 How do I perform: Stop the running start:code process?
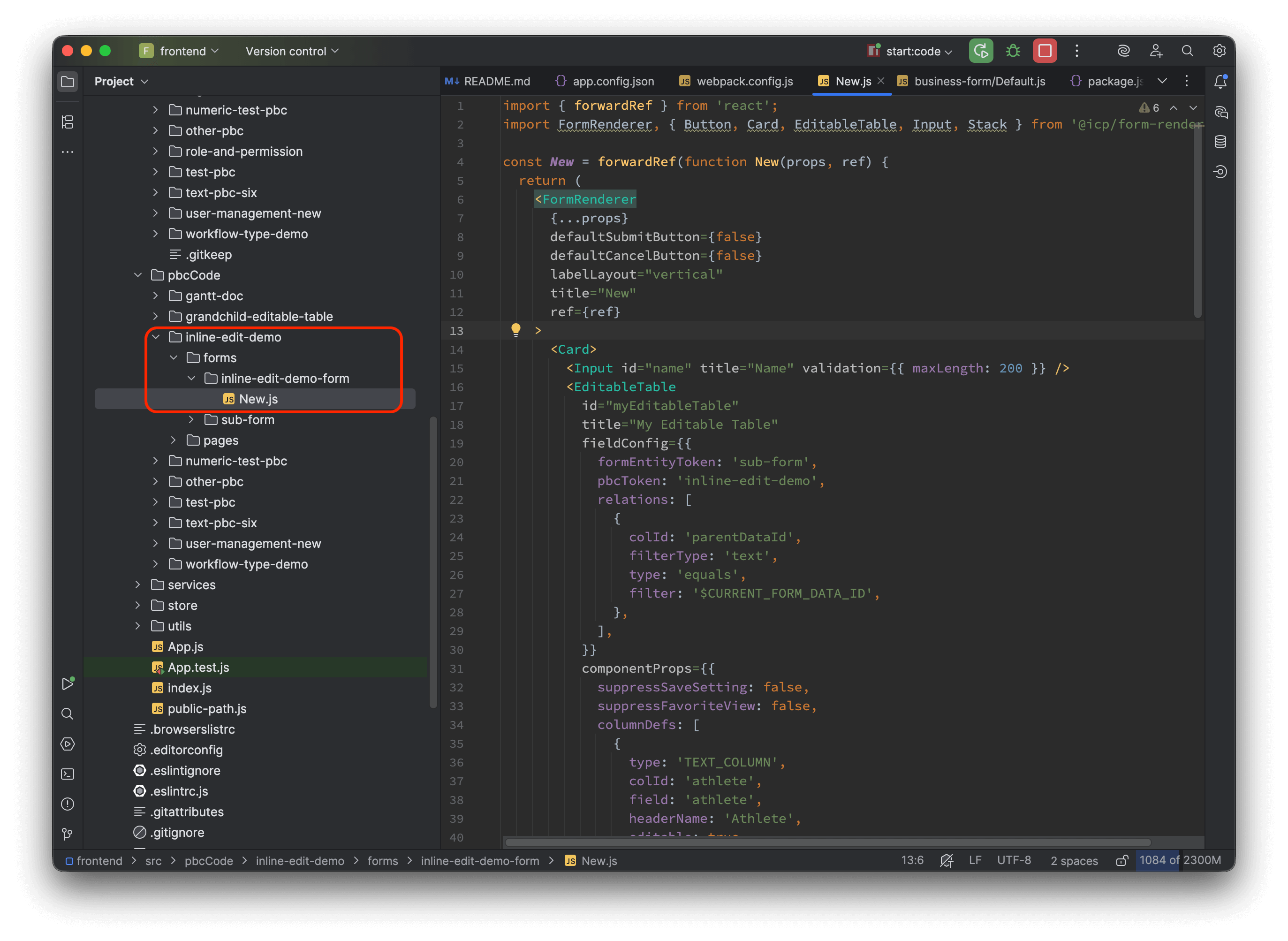click(1045, 51)
